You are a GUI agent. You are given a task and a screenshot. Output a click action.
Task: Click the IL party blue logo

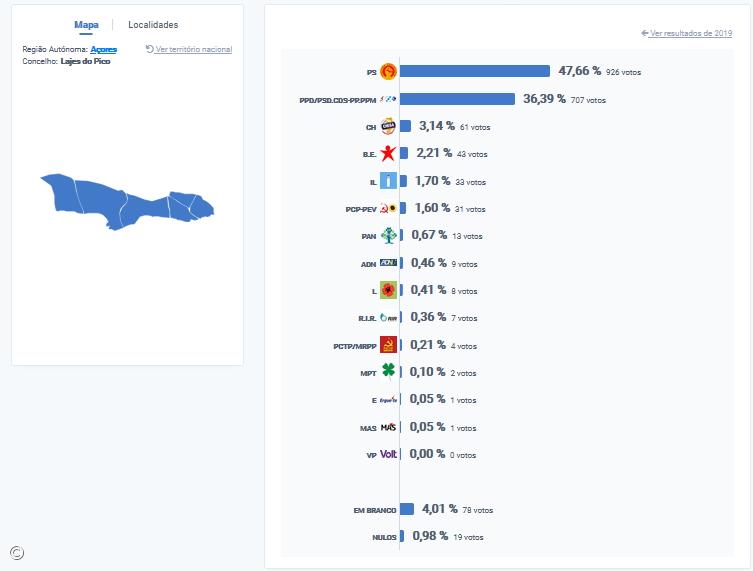[388, 182]
